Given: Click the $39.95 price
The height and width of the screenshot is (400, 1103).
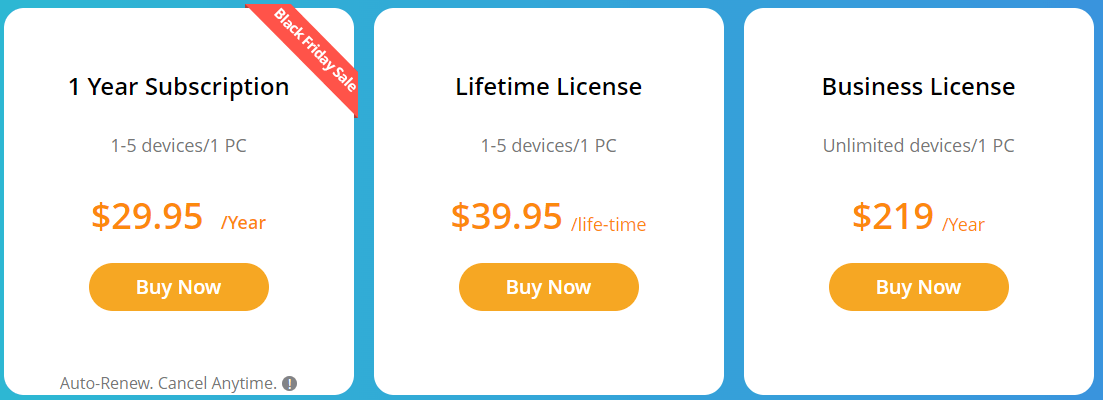Looking at the screenshot, I should coord(507,217).
